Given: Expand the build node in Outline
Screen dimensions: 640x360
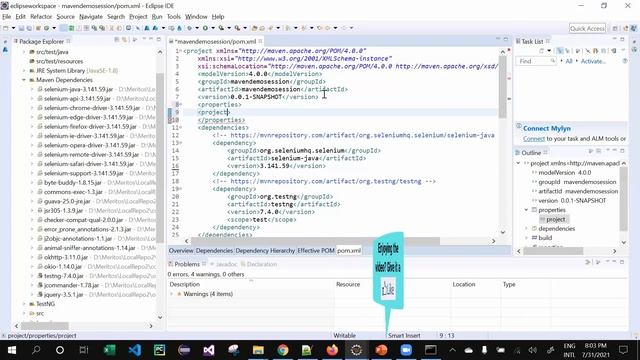Looking at the screenshot, I should (x=527, y=238).
